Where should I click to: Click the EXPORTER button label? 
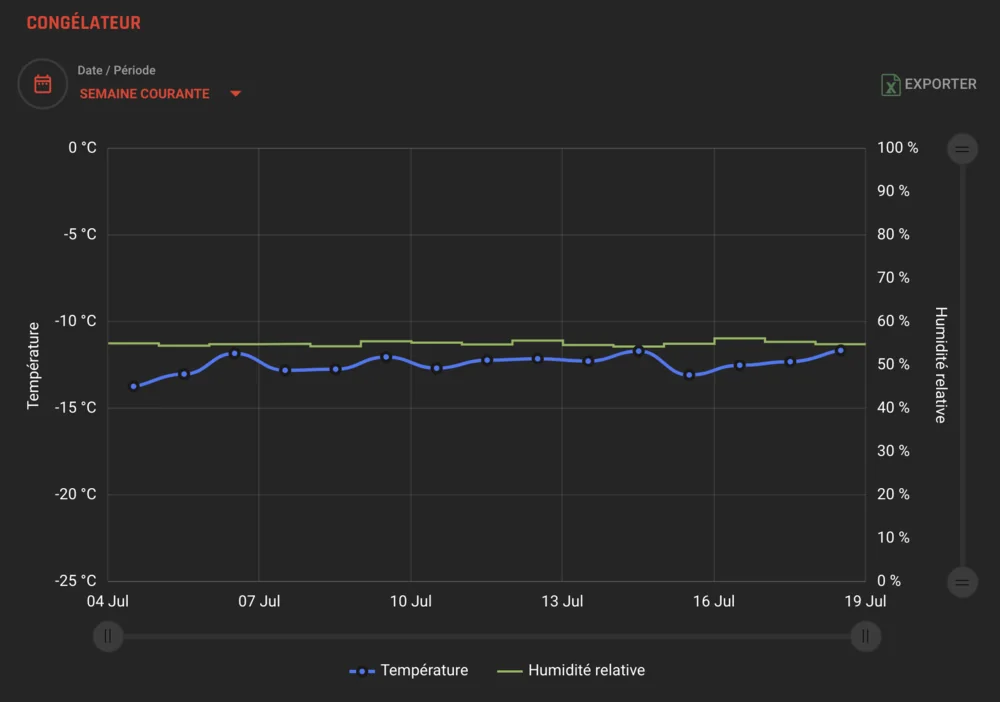point(940,84)
